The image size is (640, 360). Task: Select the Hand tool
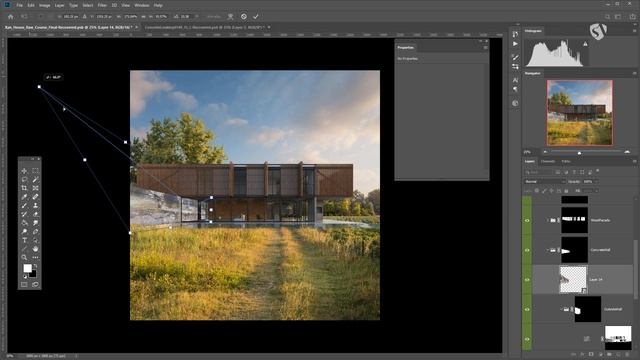(x=35, y=249)
